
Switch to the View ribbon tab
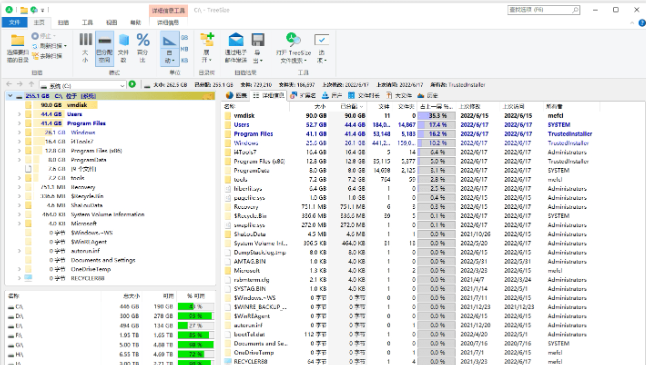(112, 22)
